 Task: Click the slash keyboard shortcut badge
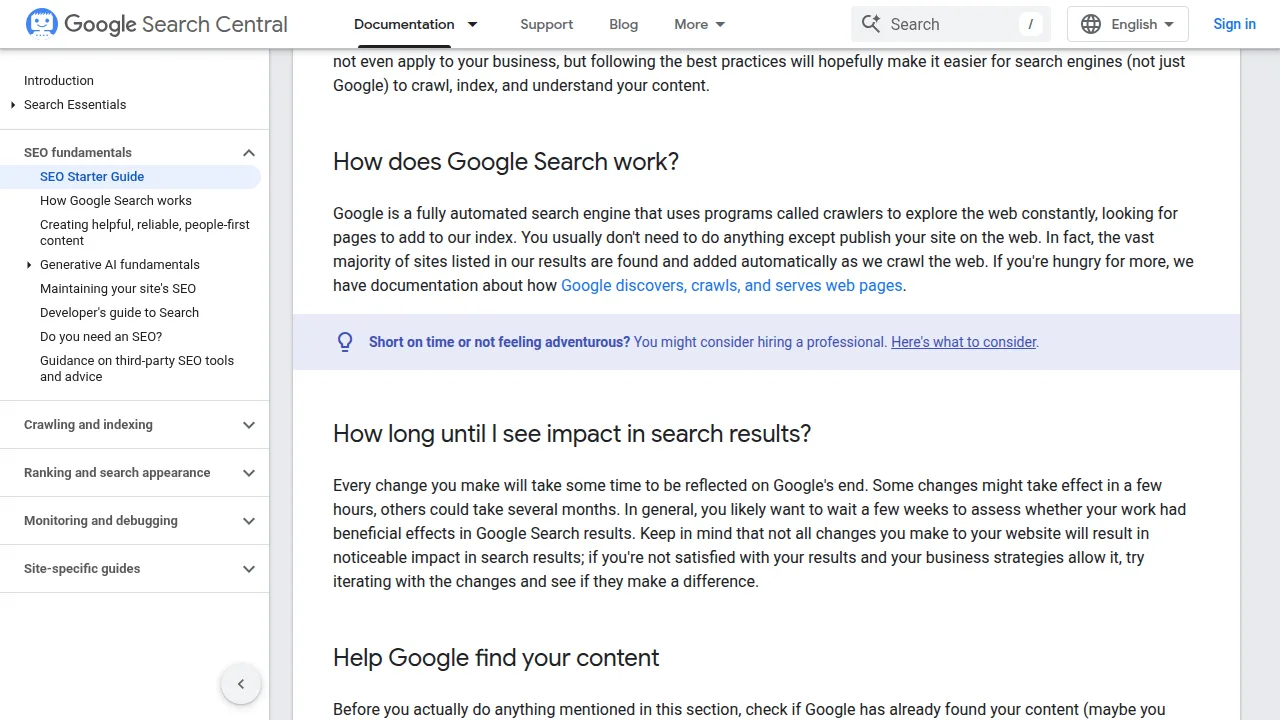click(x=1030, y=24)
